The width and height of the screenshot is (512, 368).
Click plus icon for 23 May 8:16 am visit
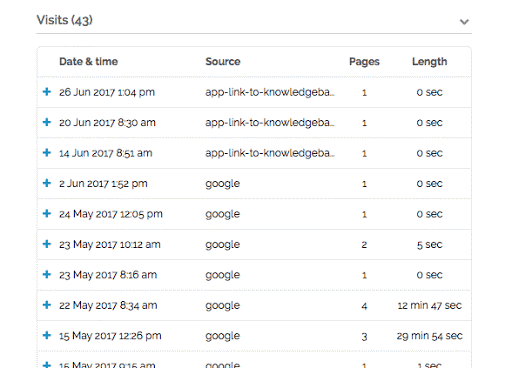tap(47, 274)
